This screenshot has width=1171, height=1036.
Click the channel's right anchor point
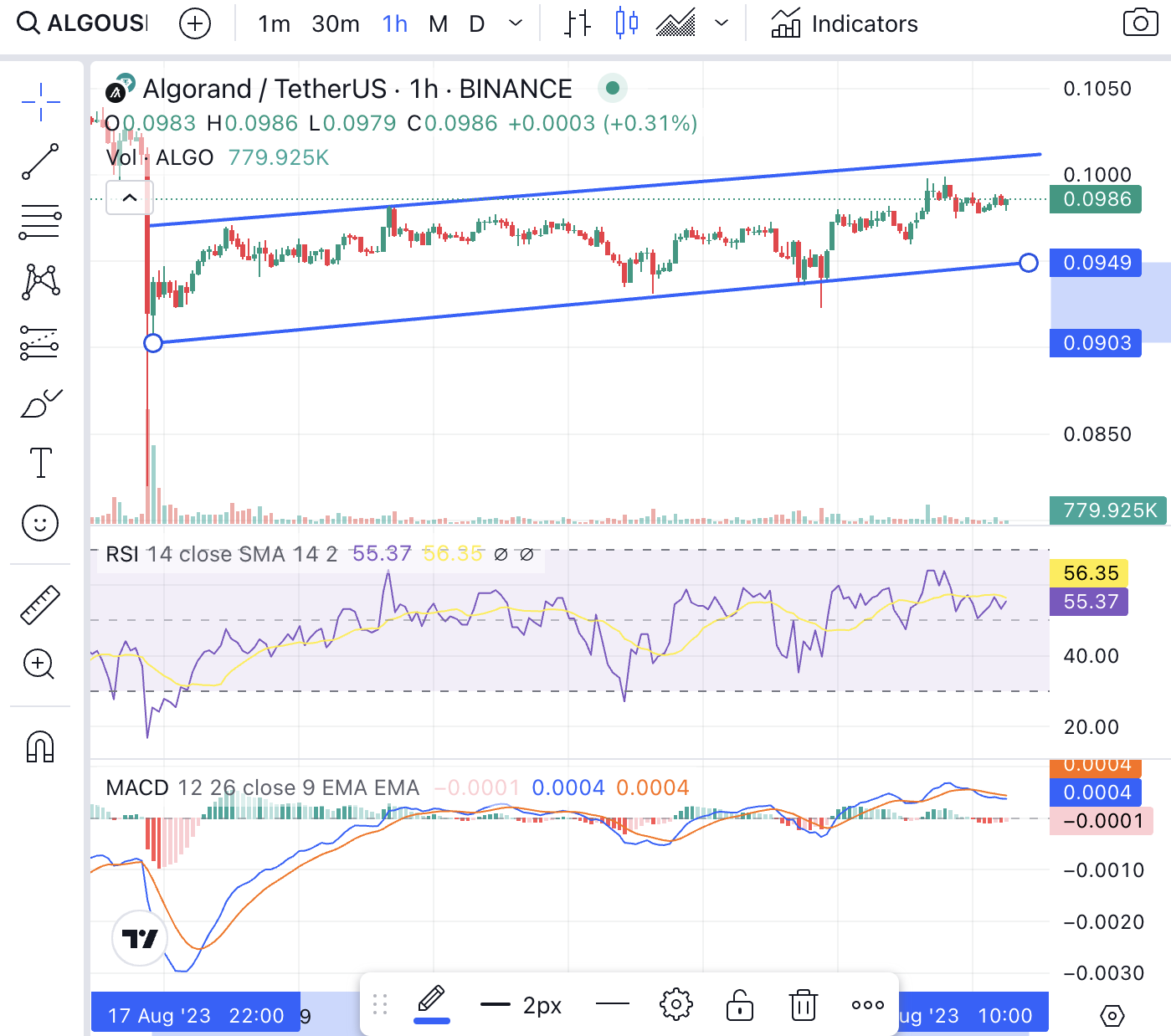click(x=1029, y=263)
